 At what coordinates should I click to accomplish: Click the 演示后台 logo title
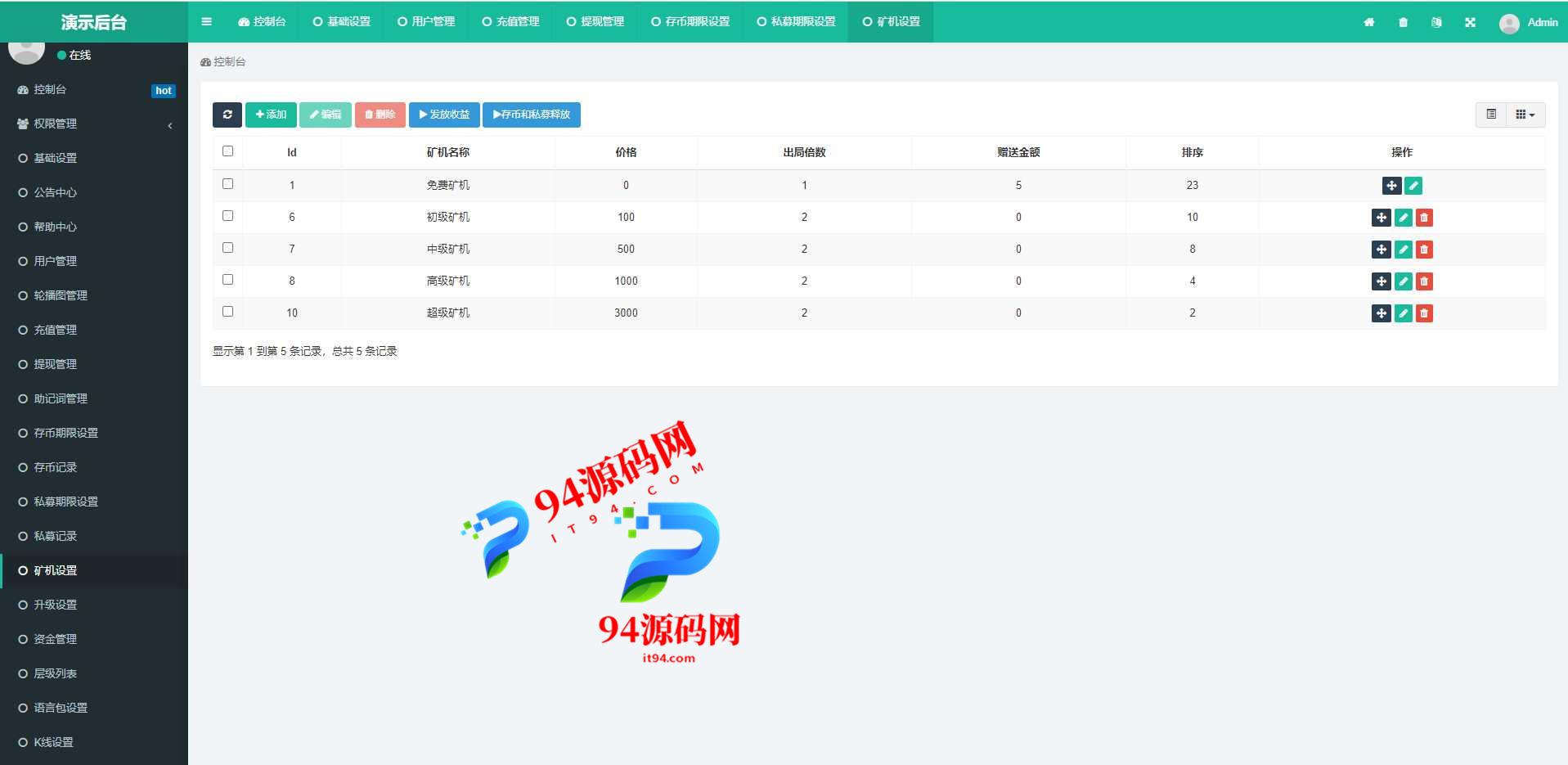[x=94, y=22]
